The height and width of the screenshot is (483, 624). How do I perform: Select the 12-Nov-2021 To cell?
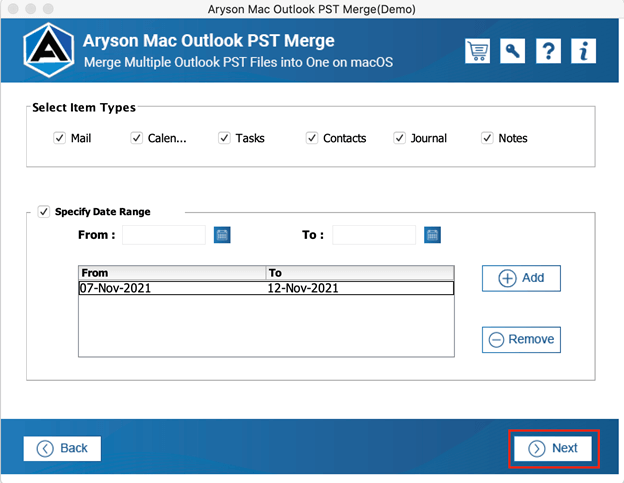[360, 288]
